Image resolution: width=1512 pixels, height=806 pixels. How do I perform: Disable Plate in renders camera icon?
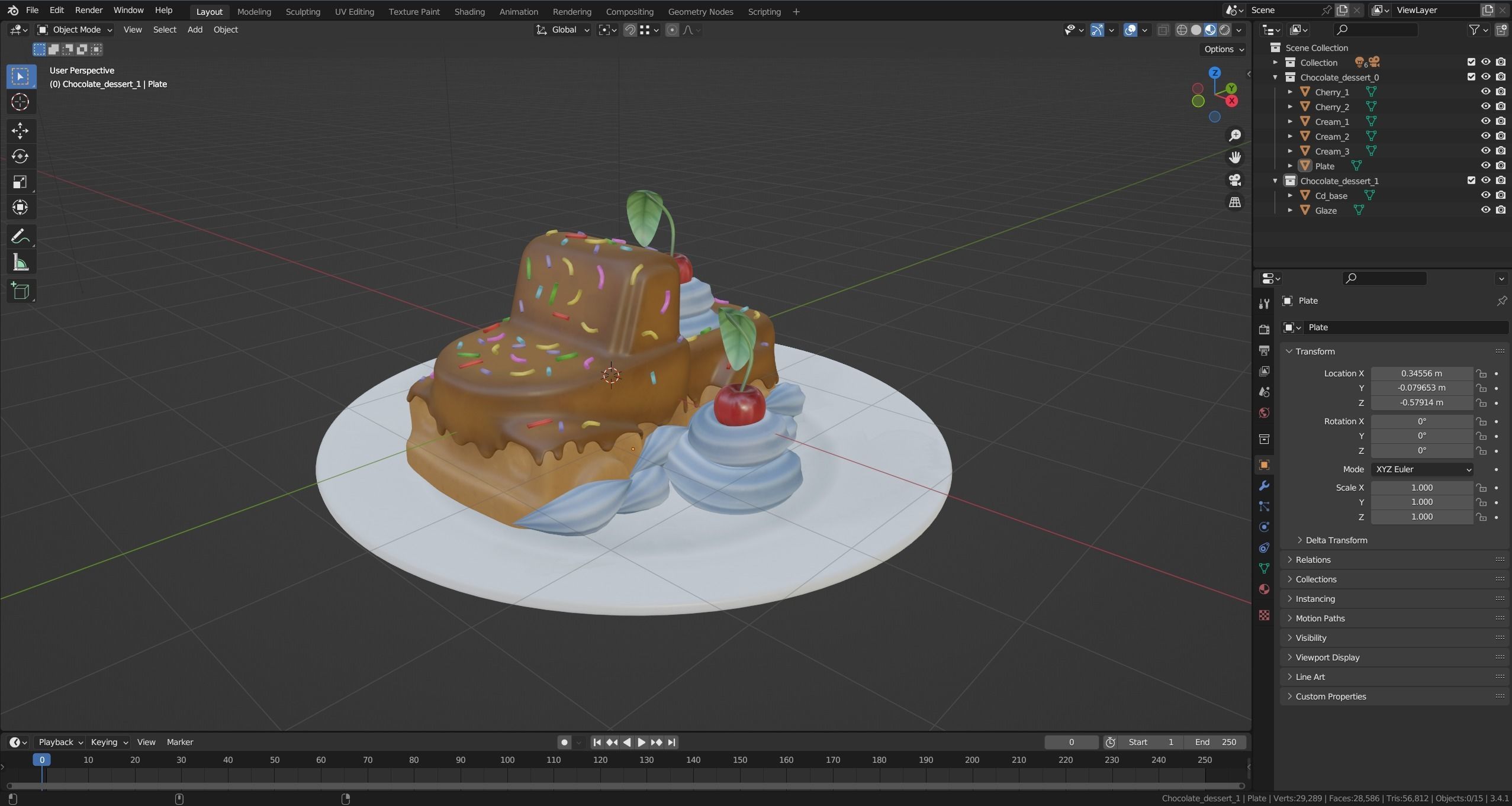pyautogui.click(x=1501, y=166)
